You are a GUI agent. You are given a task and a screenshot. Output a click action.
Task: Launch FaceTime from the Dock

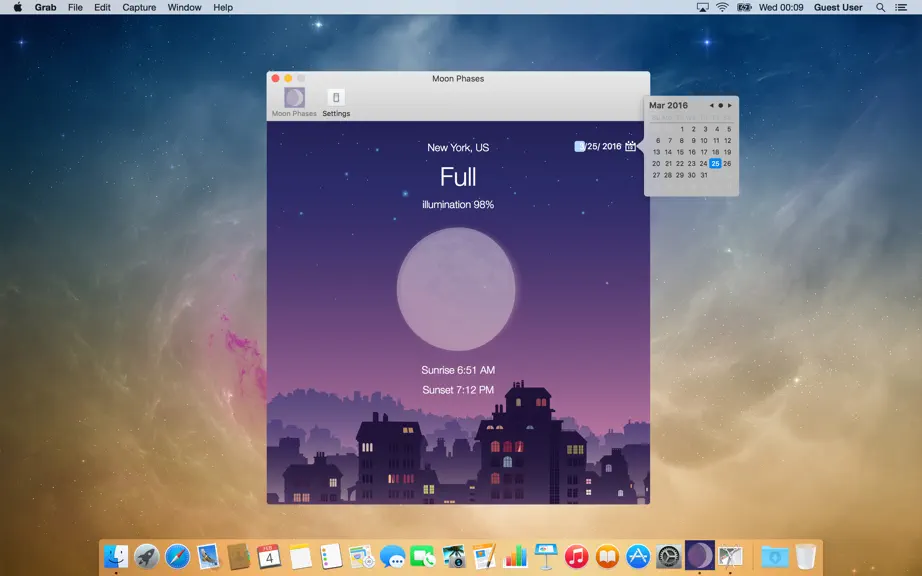click(x=423, y=556)
